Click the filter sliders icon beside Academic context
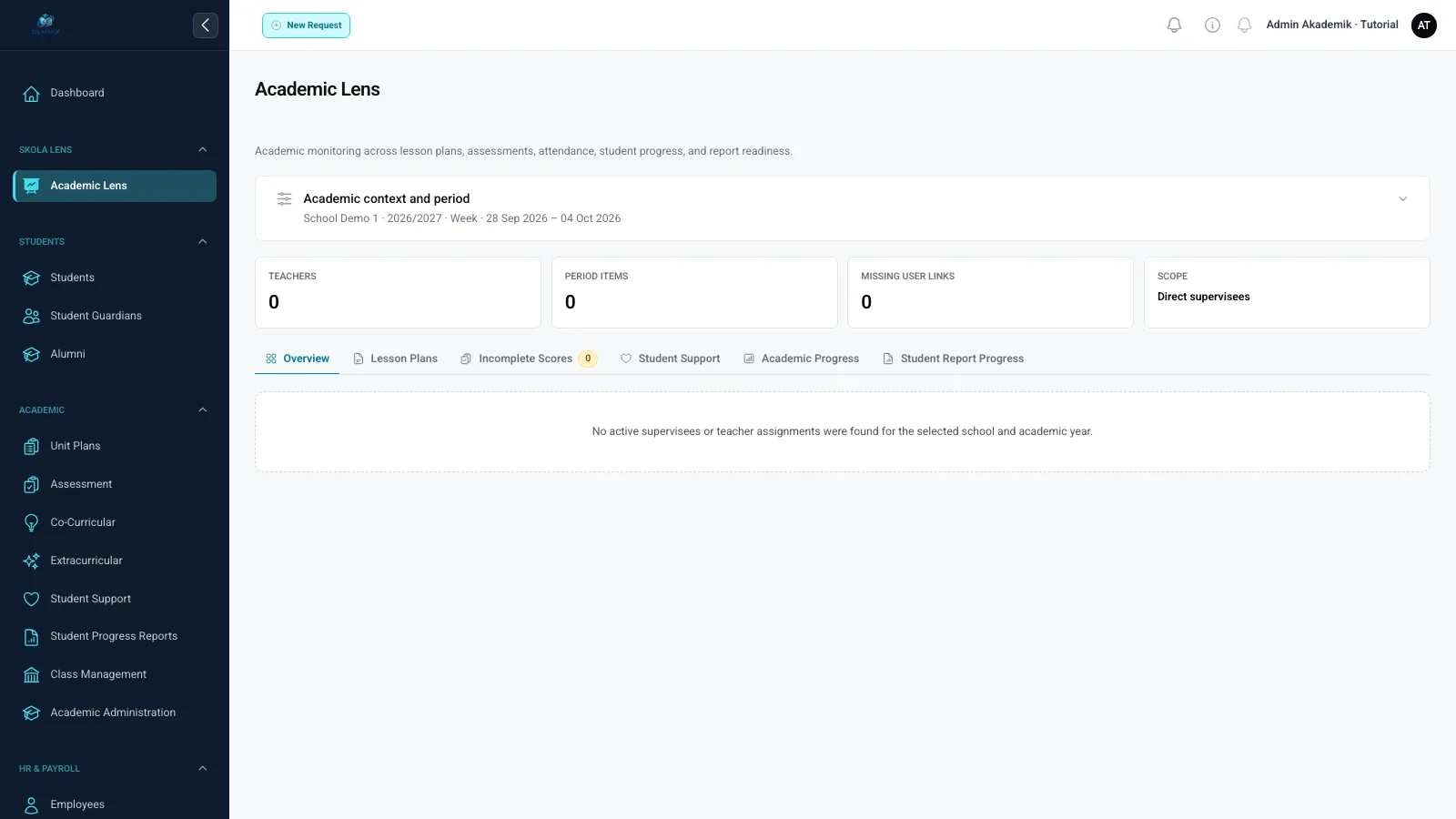The width and height of the screenshot is (1456, 819). (284, 198)
